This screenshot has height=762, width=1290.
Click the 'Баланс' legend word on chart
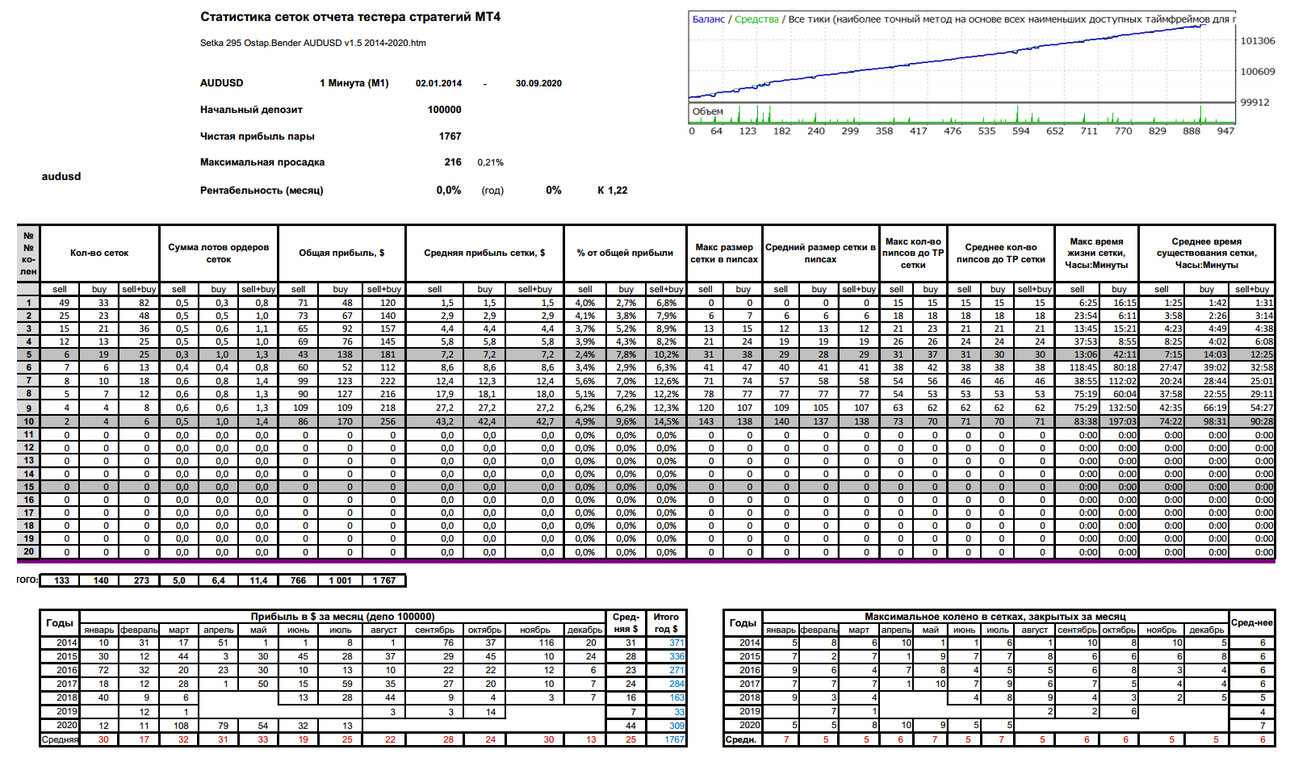(x=708, y=19)
